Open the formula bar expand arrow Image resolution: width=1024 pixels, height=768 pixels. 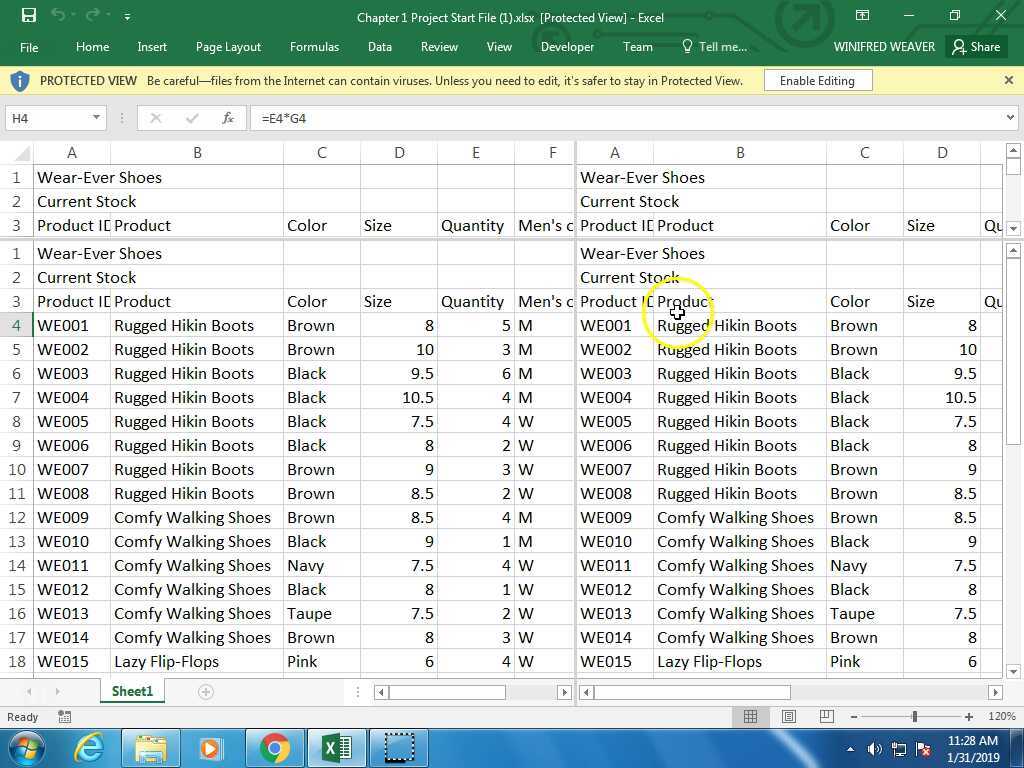pyautogui.click(x=1011, y=117)
